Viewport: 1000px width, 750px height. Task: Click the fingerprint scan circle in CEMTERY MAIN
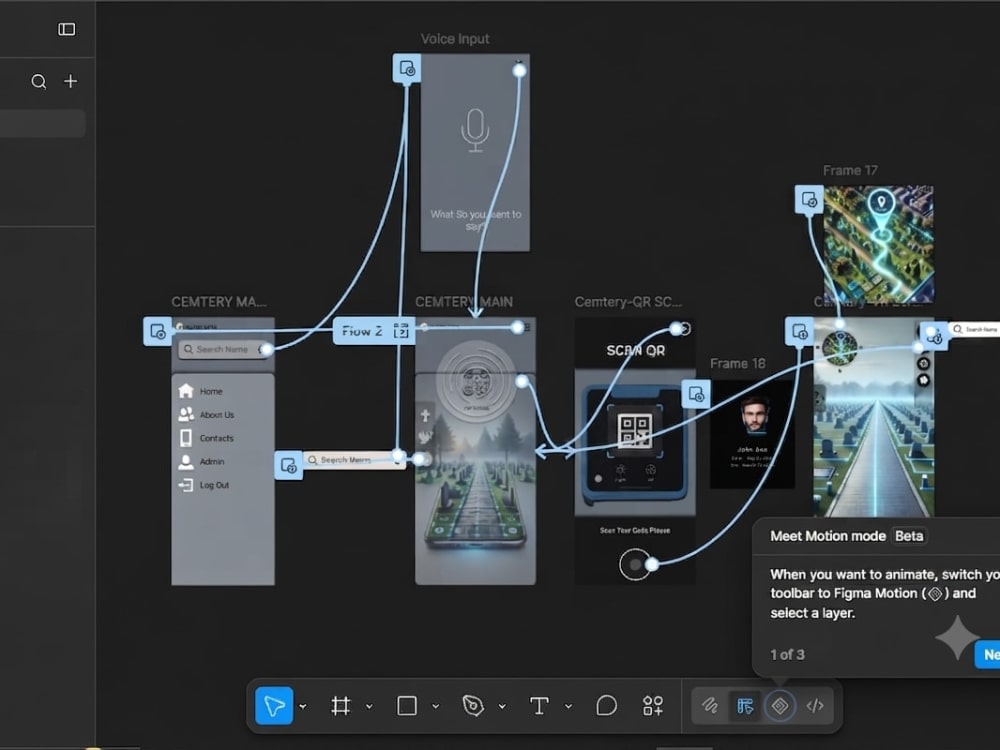[475, 382]
